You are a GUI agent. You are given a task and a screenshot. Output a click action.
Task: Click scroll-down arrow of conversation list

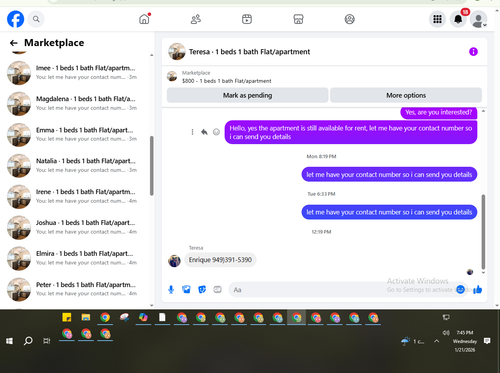click(152, 305)
